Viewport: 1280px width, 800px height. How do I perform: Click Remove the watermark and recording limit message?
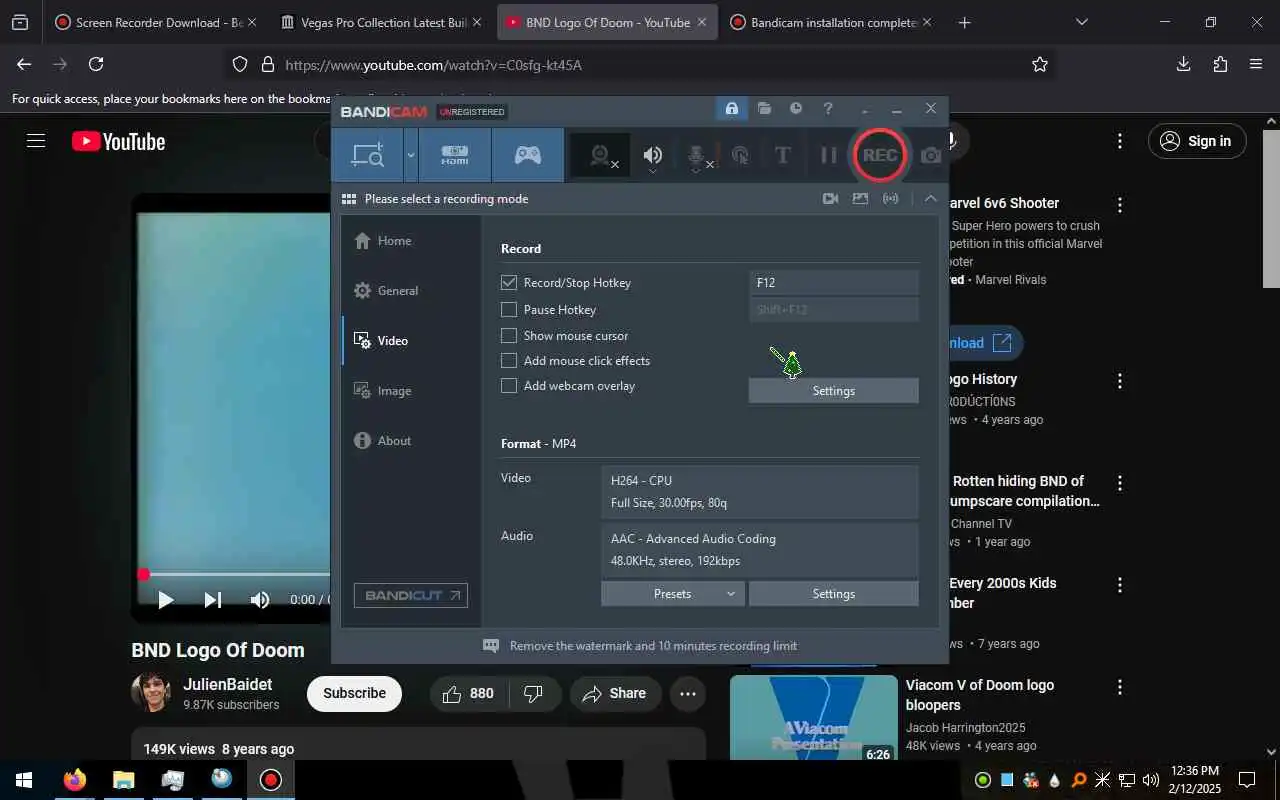click(x=653, y=646)
